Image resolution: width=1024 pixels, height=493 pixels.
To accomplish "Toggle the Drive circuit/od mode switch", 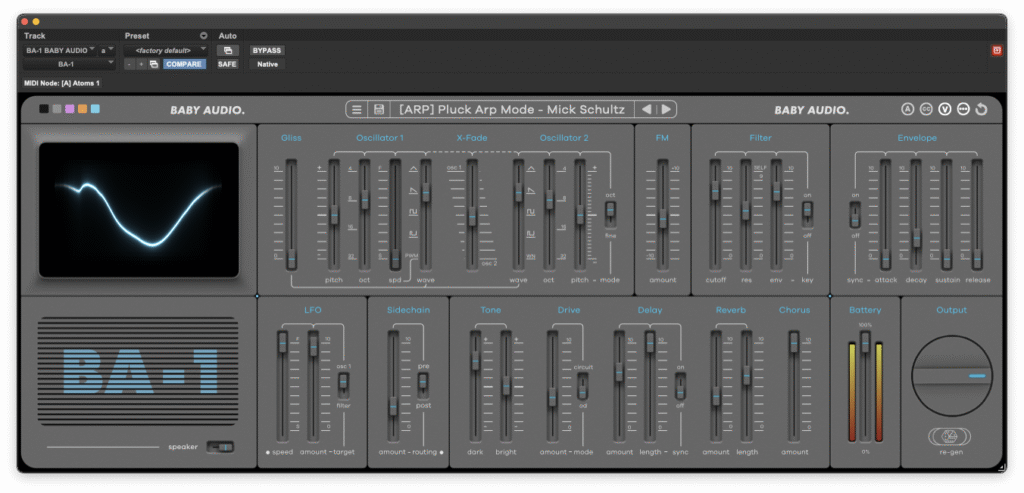I will click(x=583, y=385).
